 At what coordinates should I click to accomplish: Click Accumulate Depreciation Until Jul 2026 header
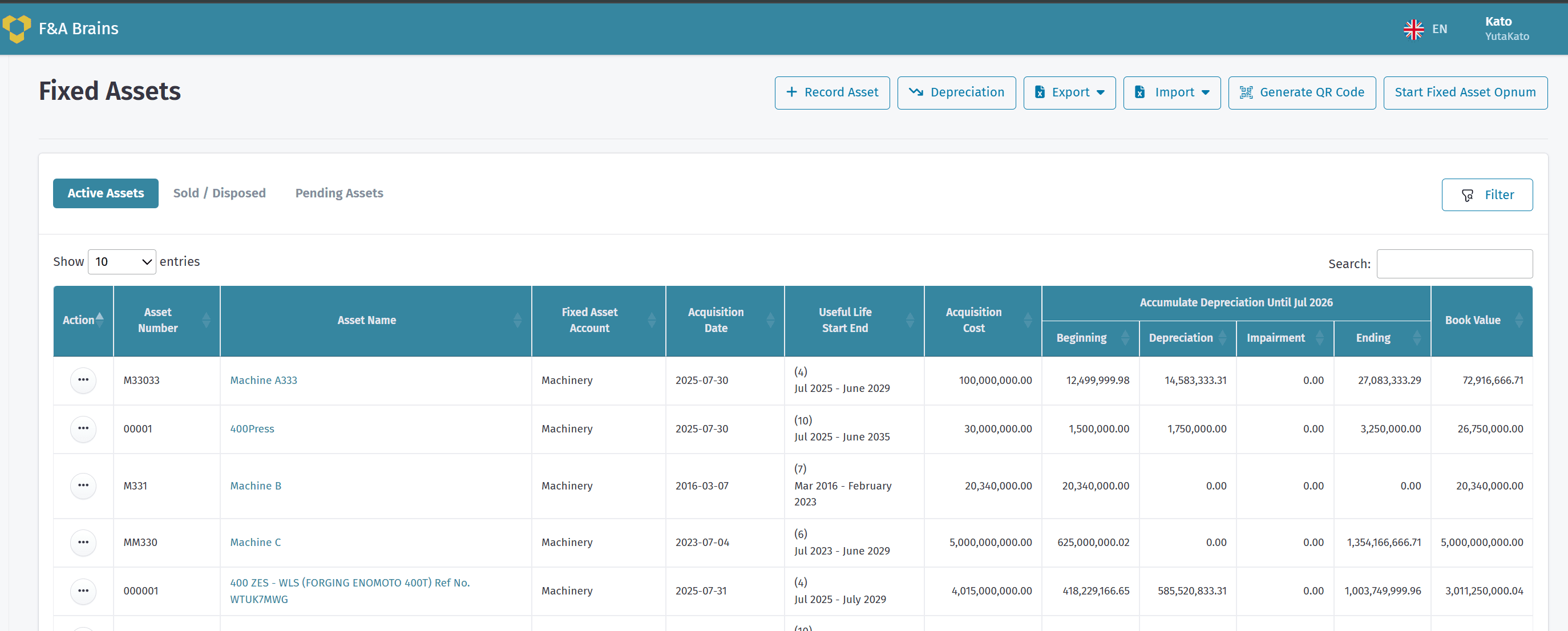[1236, 302]
